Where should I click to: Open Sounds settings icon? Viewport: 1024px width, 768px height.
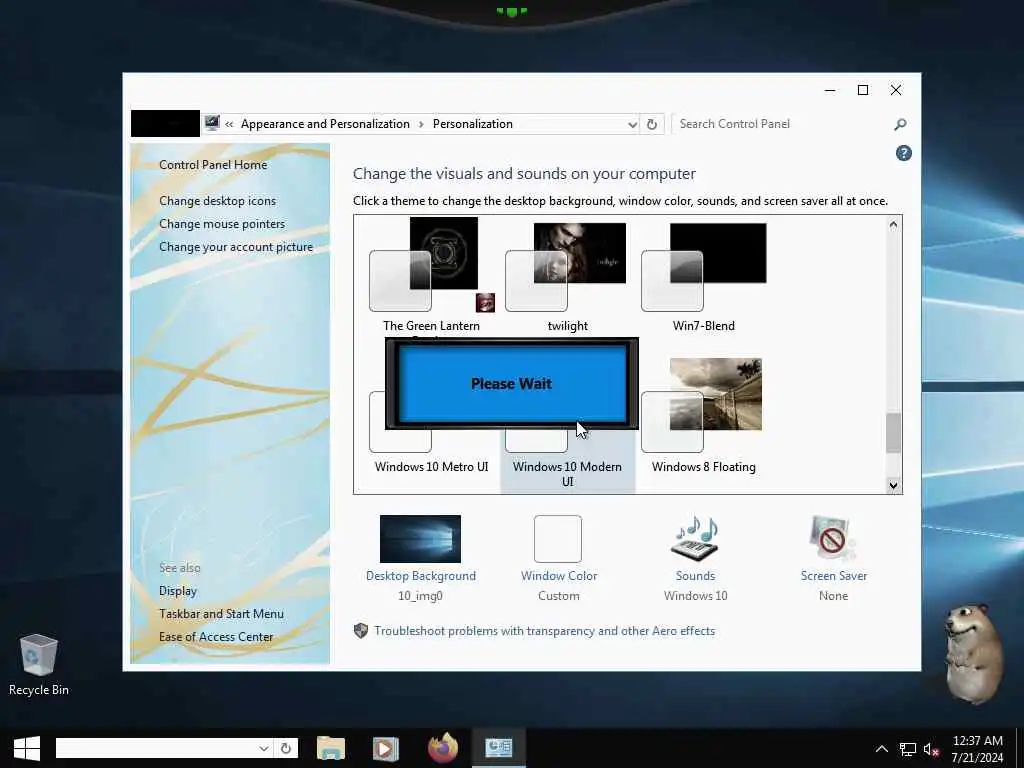[695, 539]
